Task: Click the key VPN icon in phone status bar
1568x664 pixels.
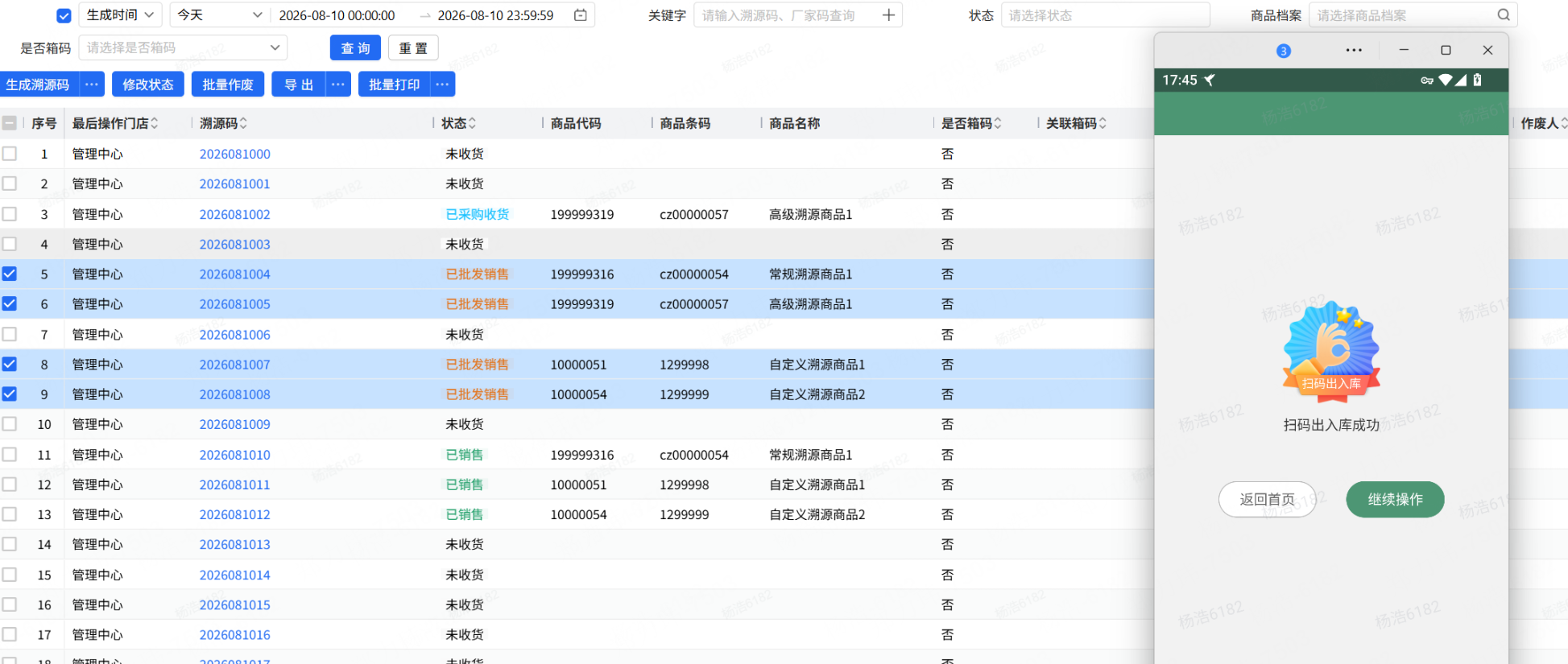Action: coord(1427,80)
